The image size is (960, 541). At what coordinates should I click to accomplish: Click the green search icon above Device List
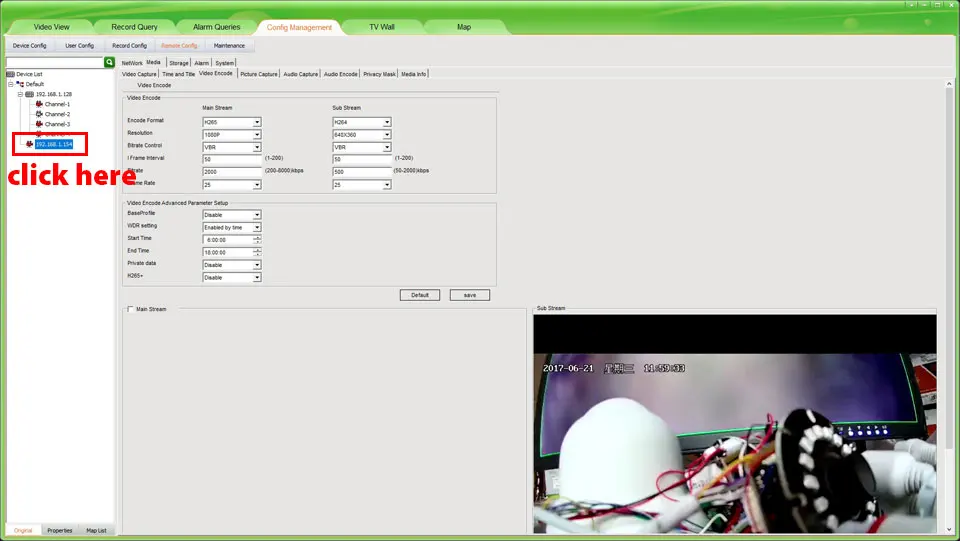[x=109, y=62]
